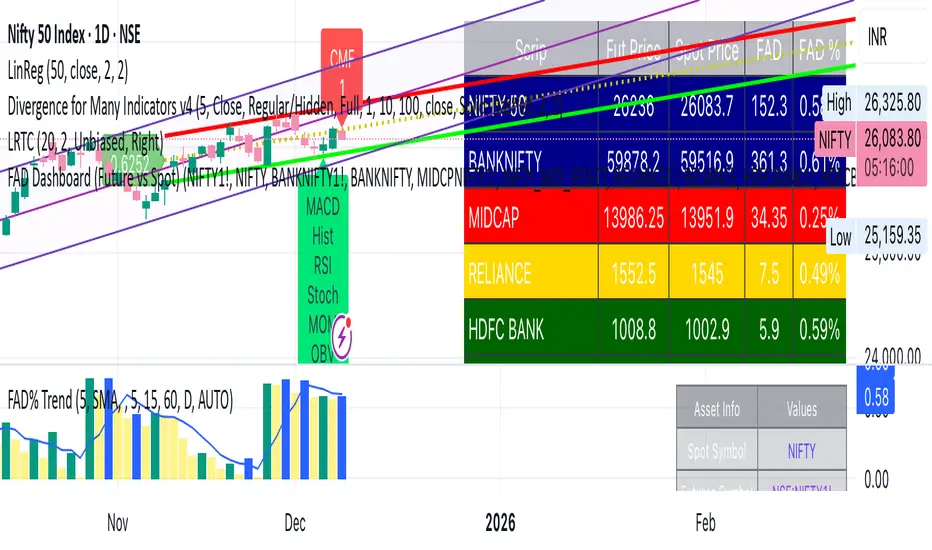Click the Nifty 50 Index title

click(x=74, y=35)
